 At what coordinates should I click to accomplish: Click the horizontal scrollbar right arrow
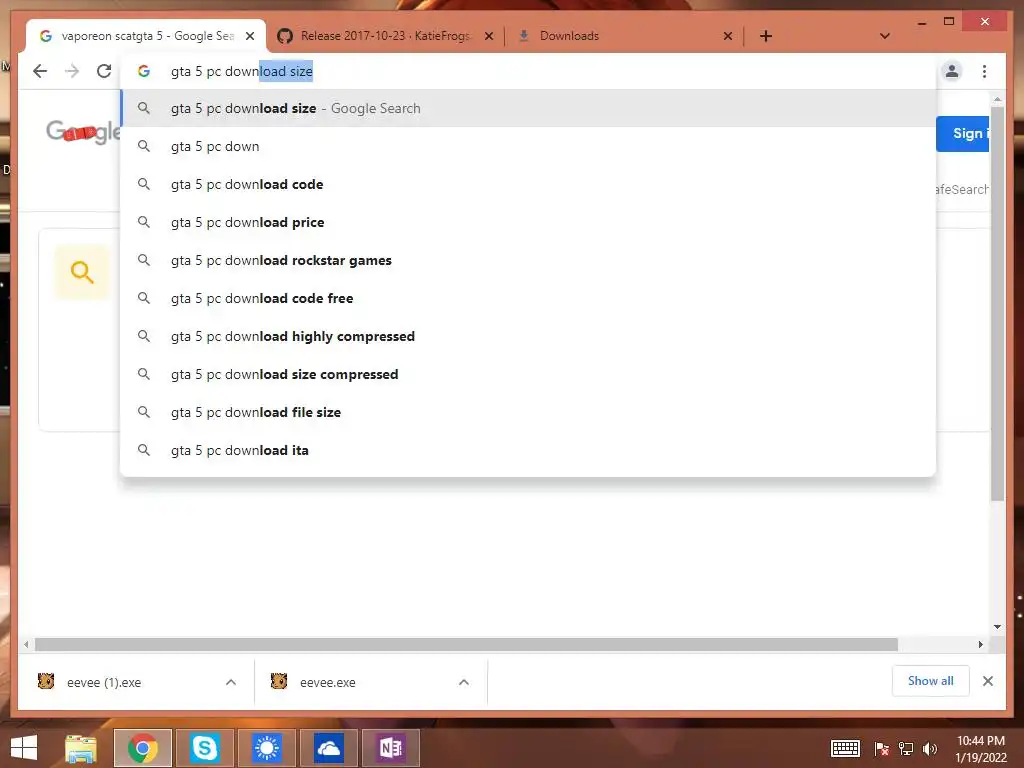click(x=980, y=645)
